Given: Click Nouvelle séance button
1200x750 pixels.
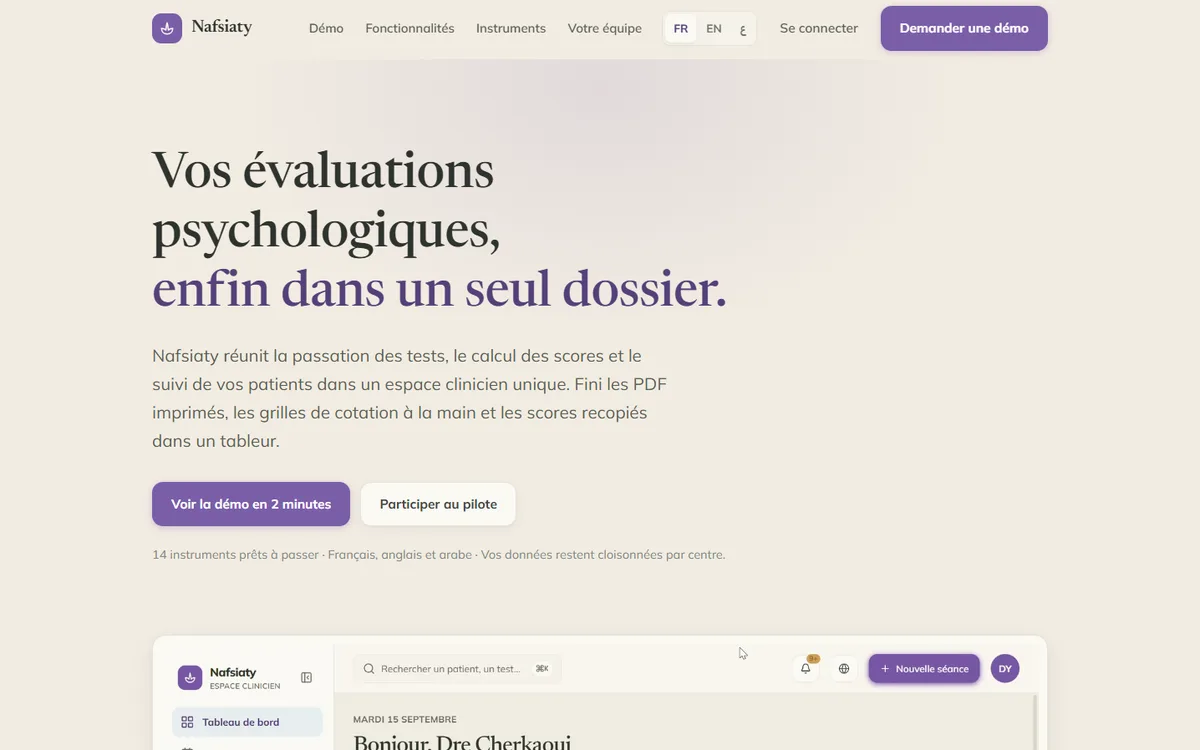Looking at the screenshot, I should (x=924, y=669).
